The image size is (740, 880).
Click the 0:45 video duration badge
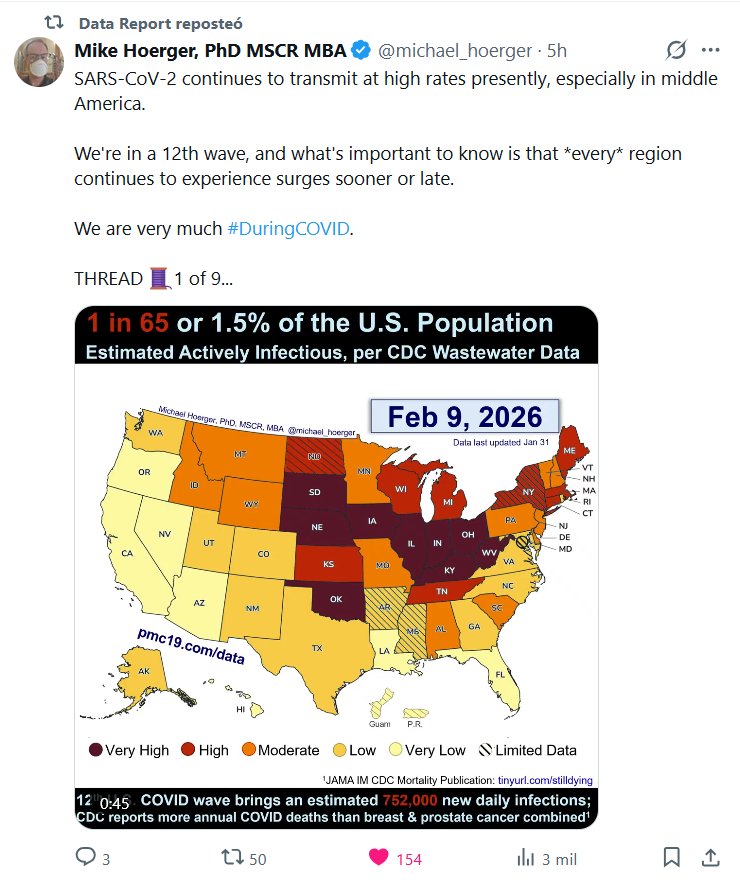point(114,803)
